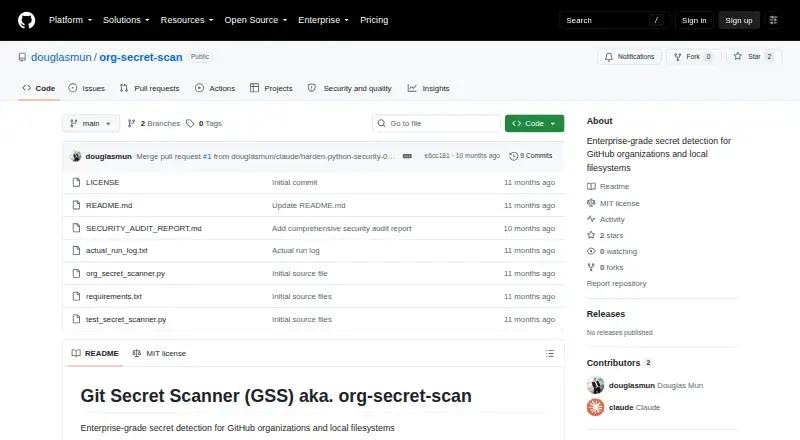800x440 pixels.
Task: View 0 watching link in sidebar
Action: (612, 252)
